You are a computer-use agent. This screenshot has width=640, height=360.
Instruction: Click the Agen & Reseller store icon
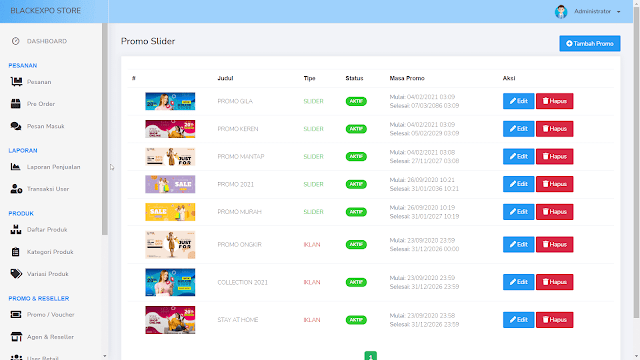pyautogui.click(x=16, y=337)
